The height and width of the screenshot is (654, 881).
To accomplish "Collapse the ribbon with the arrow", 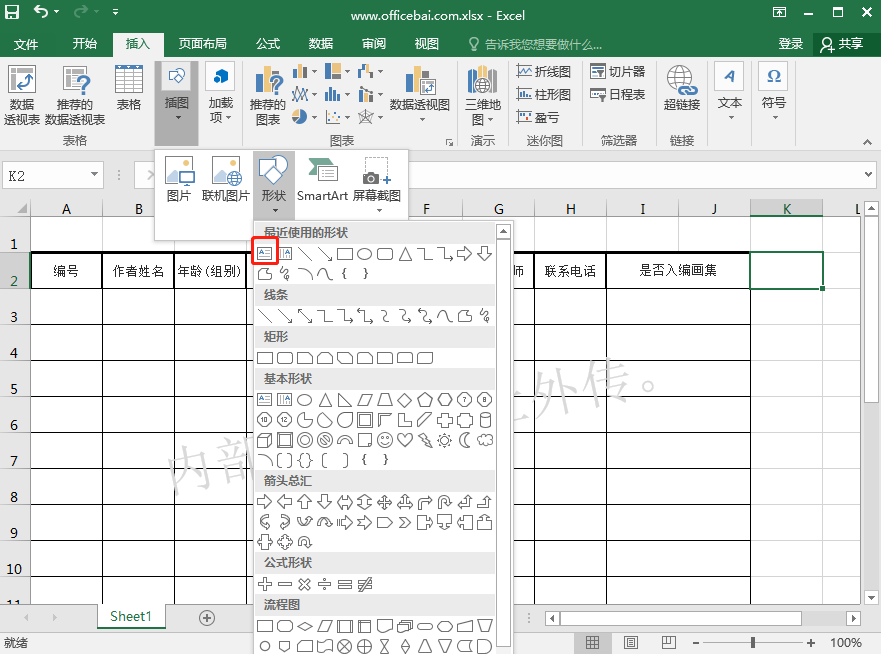I will (x=868, y=142).
